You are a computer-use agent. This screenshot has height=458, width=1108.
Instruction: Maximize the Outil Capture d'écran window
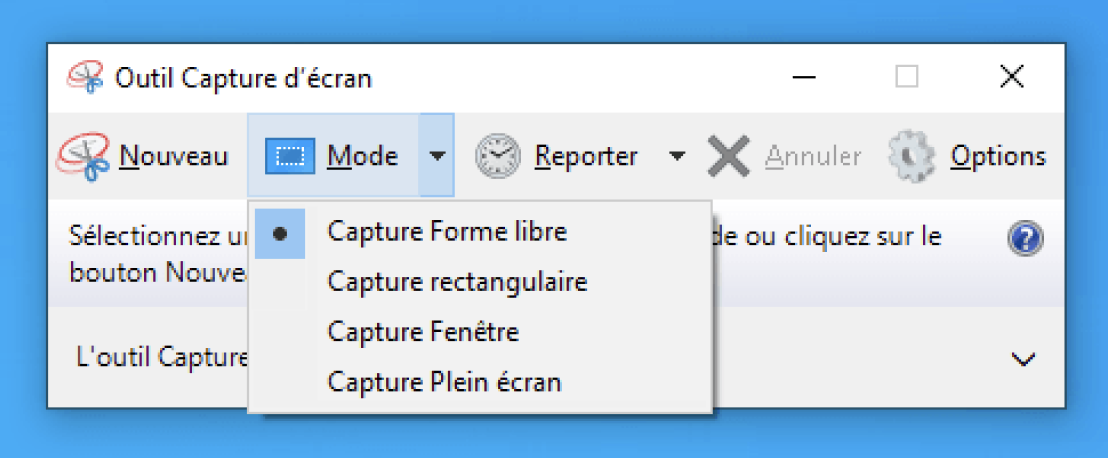pos(907,76)
